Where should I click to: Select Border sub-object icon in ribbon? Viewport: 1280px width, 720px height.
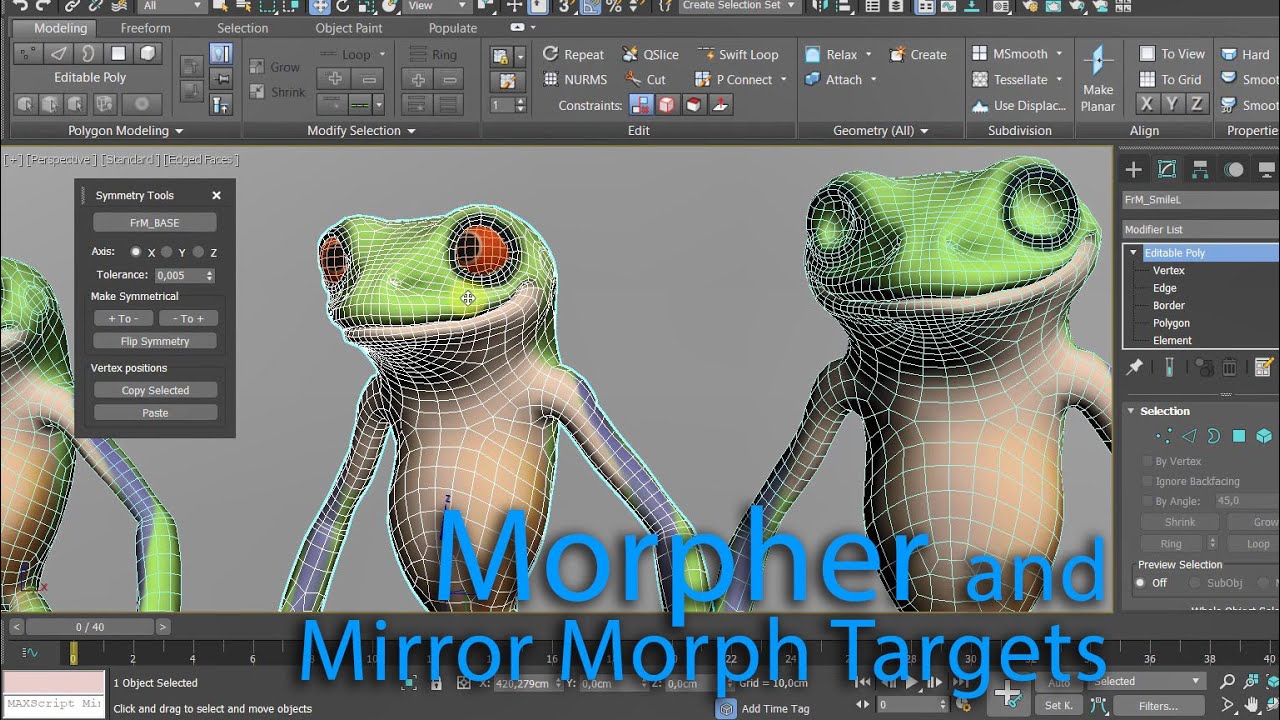tap(88, 53)
